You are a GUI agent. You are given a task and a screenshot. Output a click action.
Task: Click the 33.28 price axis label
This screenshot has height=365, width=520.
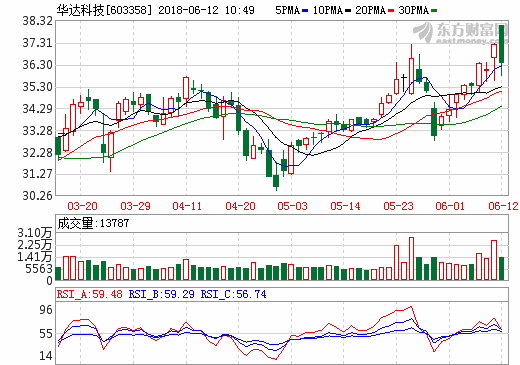pos(37,131)
